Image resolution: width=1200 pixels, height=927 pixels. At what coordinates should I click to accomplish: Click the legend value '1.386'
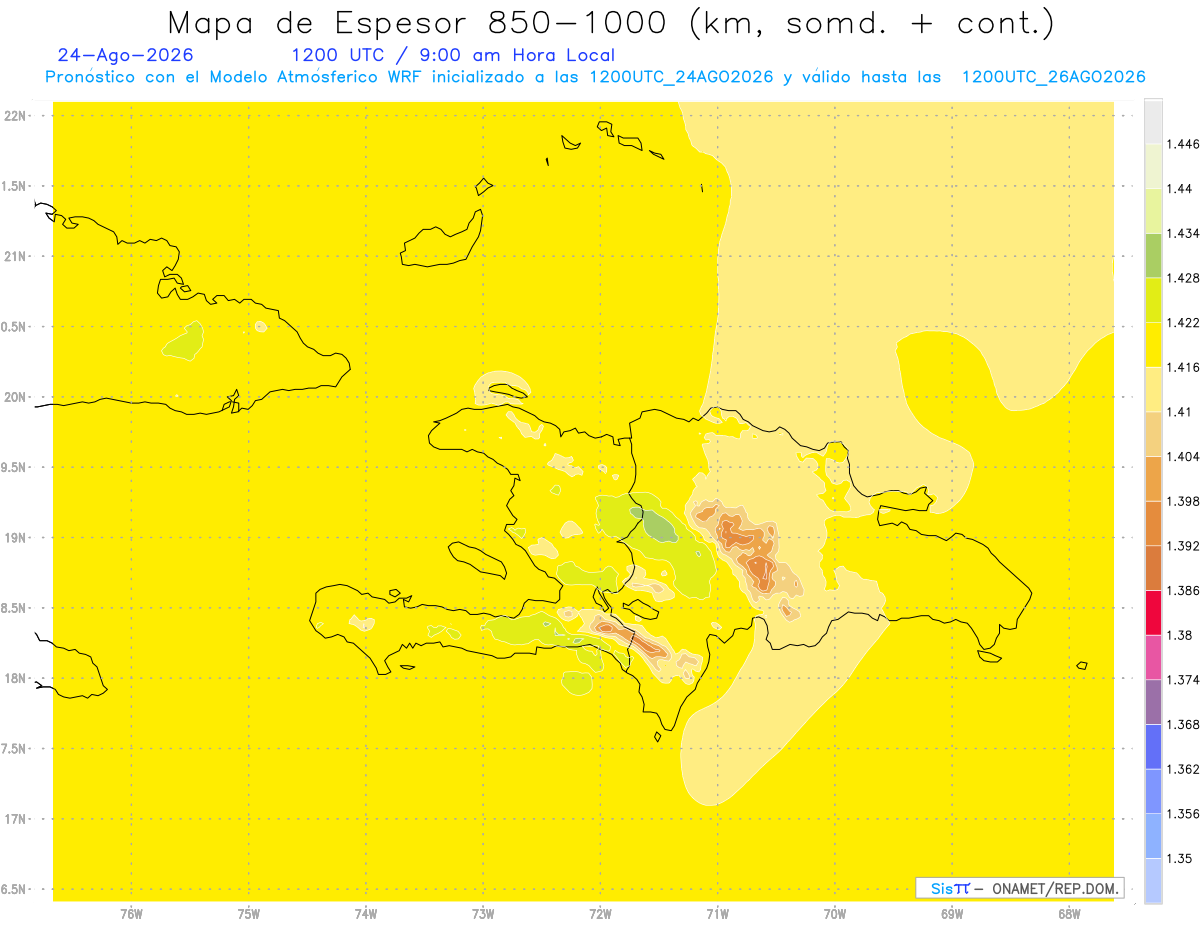click(1183, 590)
